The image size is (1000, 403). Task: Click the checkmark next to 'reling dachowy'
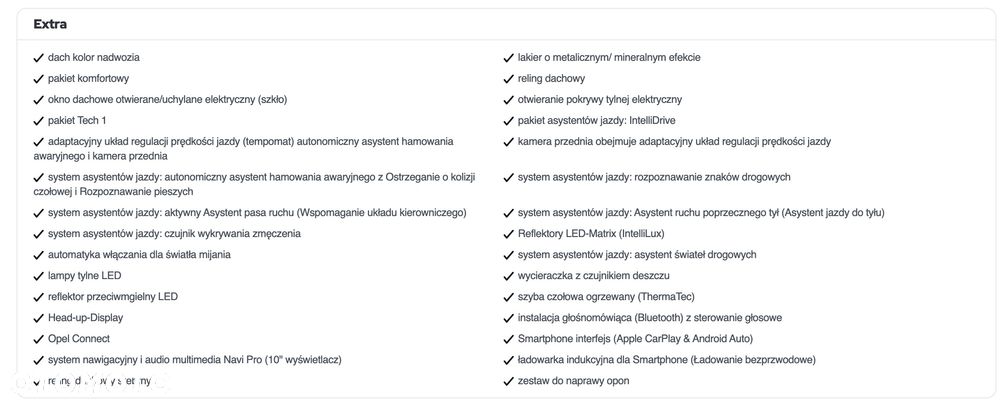tap(508, 79)
